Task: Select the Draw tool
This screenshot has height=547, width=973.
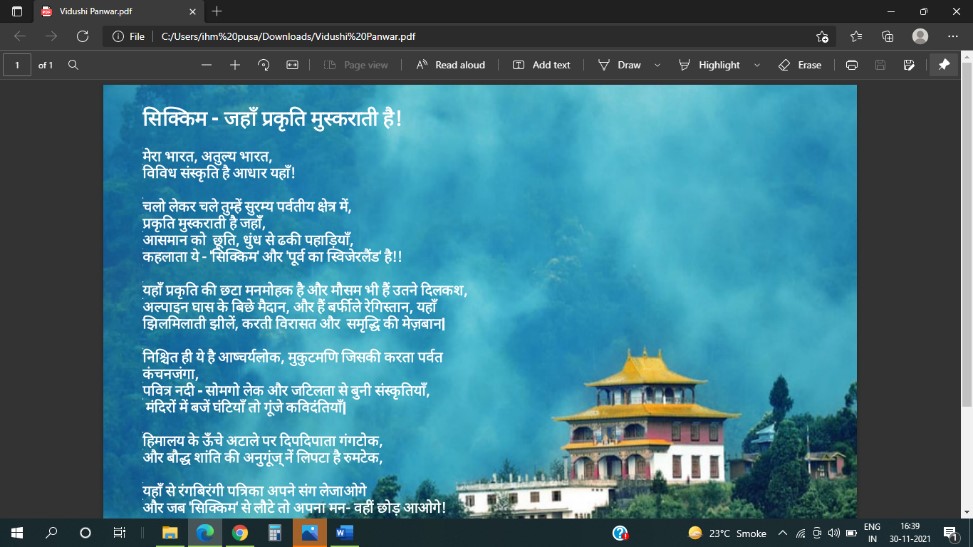Action: tap(619, 65)
